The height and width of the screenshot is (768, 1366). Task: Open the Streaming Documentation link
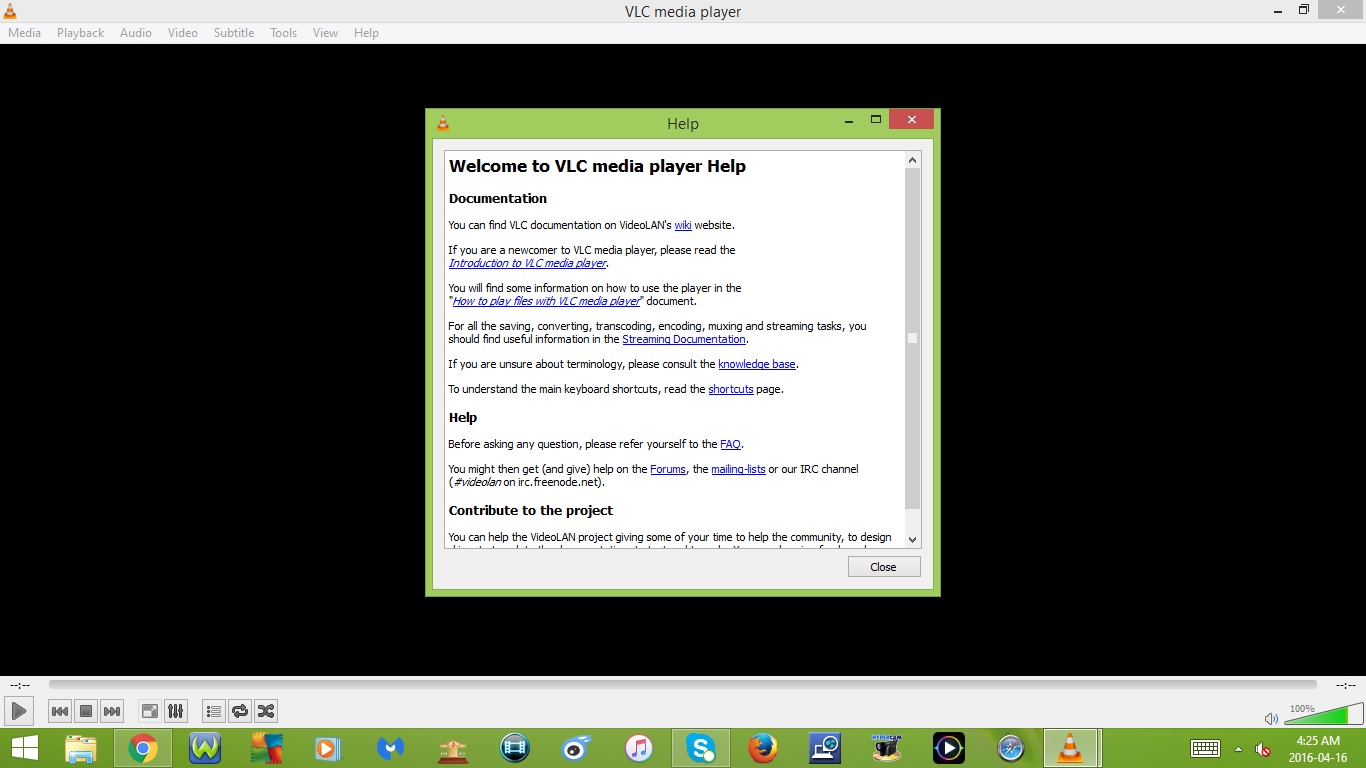[x=684, y=339]
